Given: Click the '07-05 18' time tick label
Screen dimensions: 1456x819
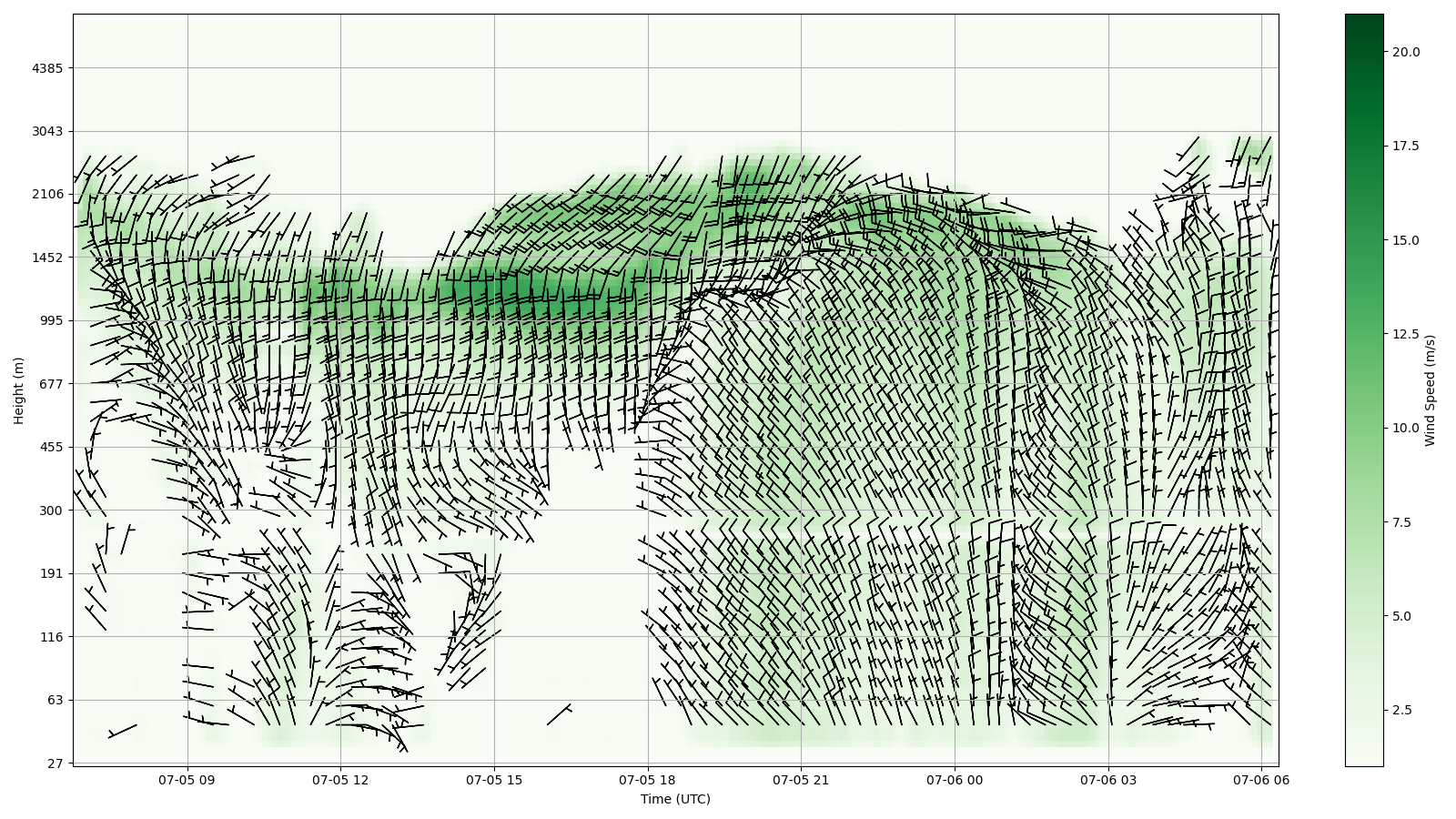Looking at the screenshot, I should click(648, 780).
